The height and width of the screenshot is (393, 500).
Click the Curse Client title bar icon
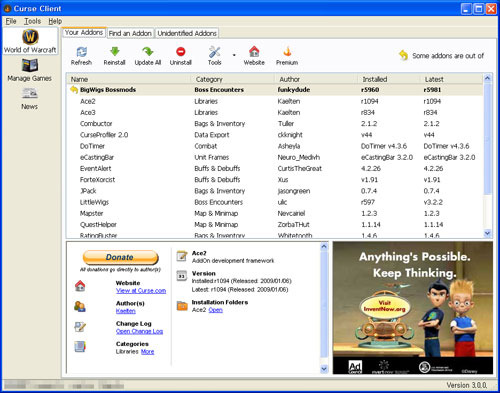tap(7, 8)
